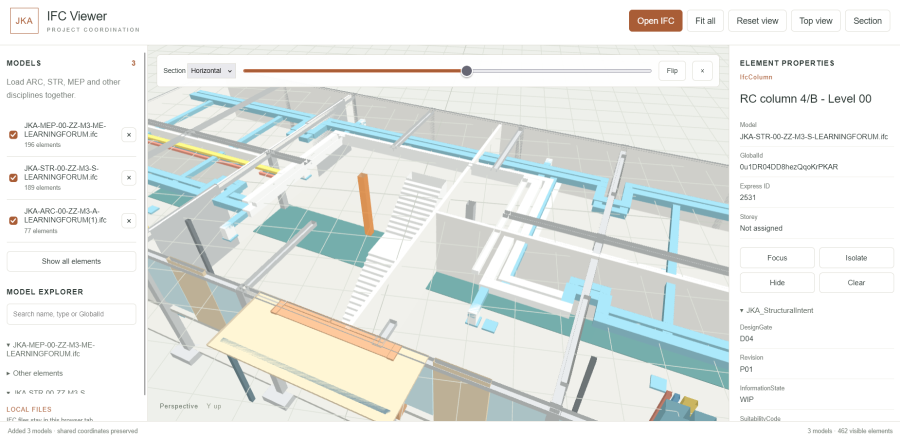
Task: Flip the section plane direction
Action: tap(672, 71)
